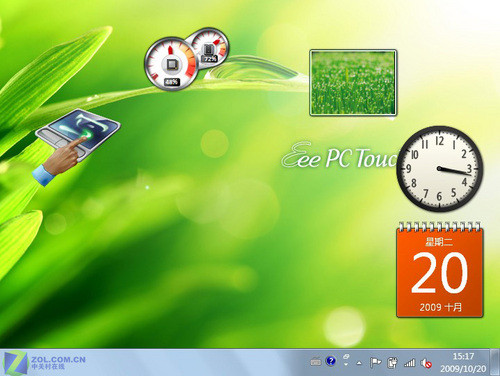Click the memory usage meter gadget dial
The image size is (500, 376).
[x=210, y=47]
